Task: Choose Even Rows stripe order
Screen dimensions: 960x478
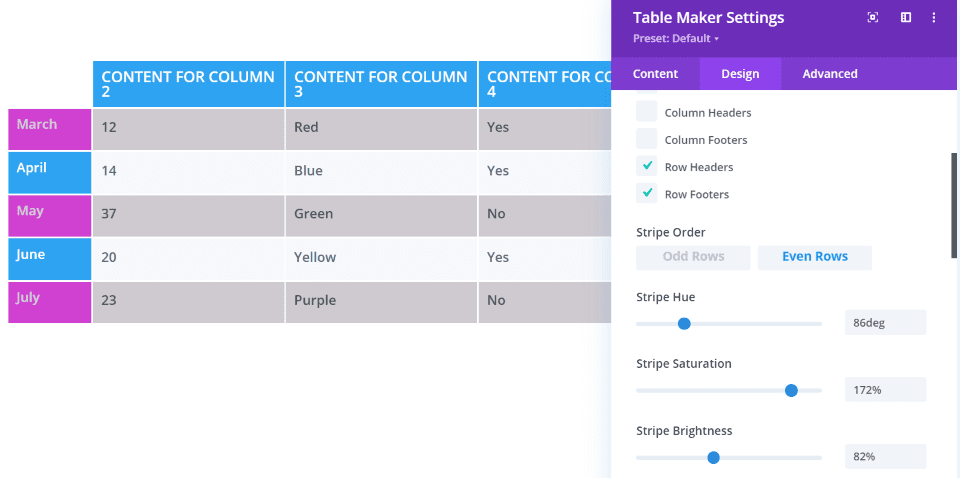Action: pyautogui.click(x=815, y=257)
